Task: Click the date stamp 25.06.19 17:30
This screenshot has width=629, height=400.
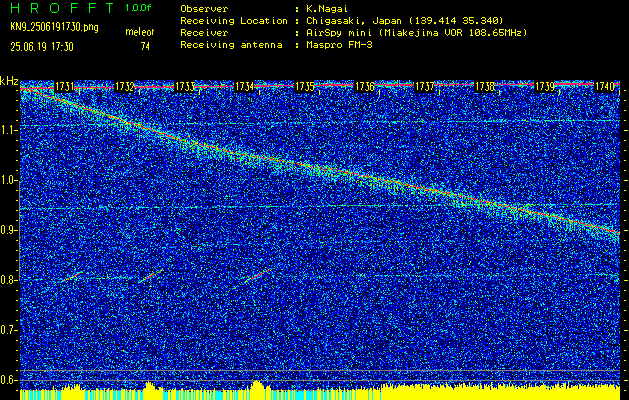Action: (x=42, y=47)
